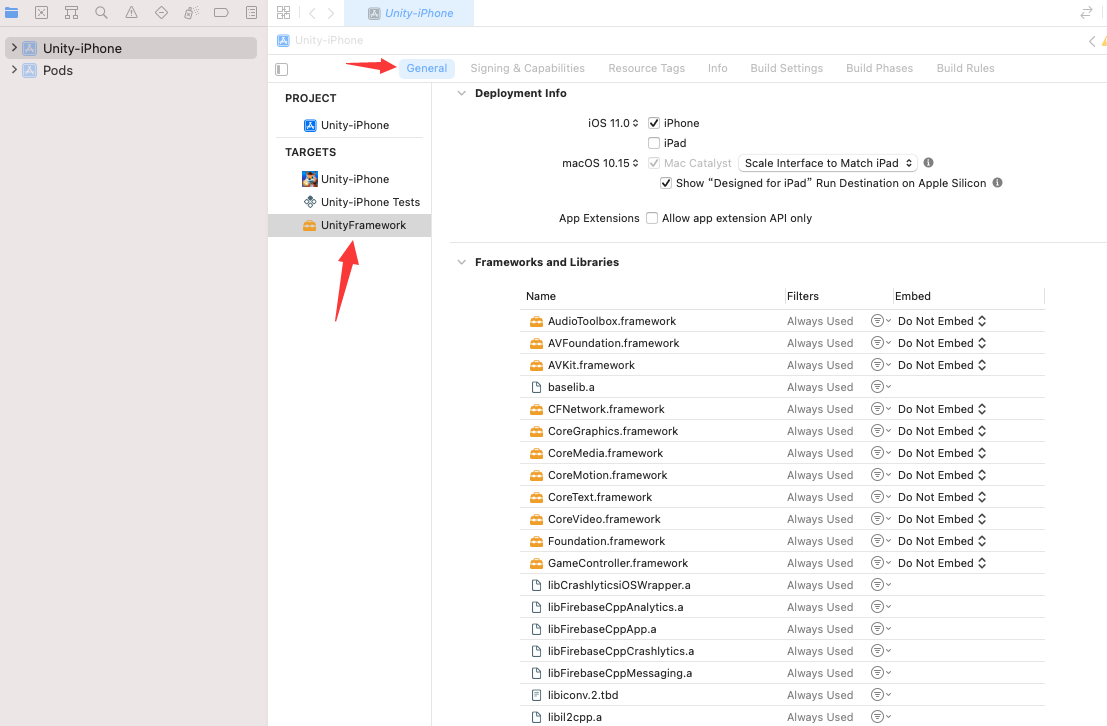Screen dimensions: 1107x726
Task: Open the Info tab
Action: [717, 69]
